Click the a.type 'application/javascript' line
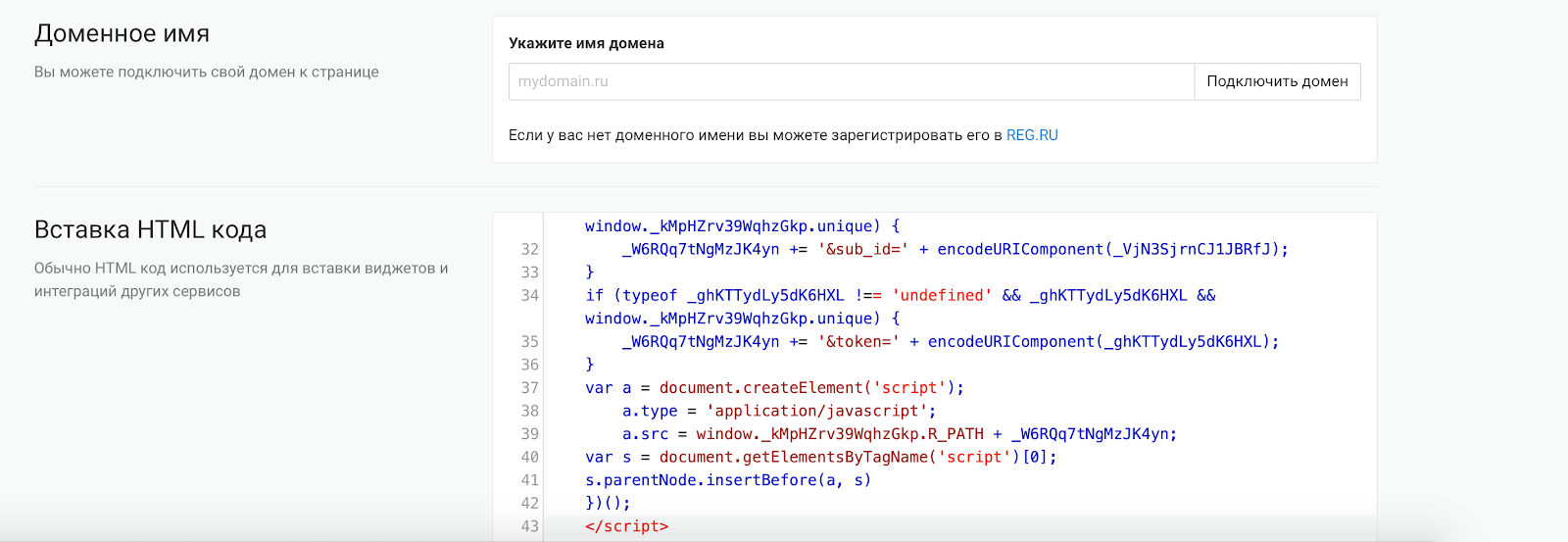 [779, 411]
